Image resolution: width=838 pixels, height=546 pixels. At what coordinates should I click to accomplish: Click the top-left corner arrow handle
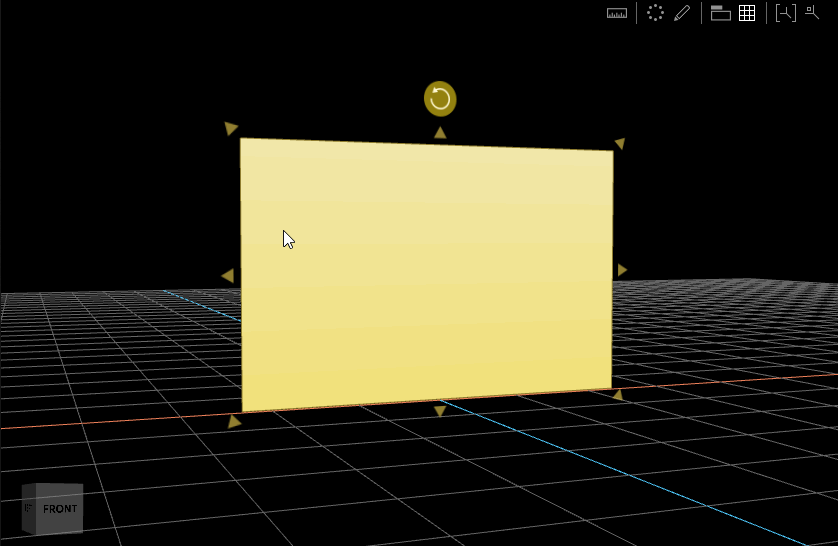[x=230, y=128]
